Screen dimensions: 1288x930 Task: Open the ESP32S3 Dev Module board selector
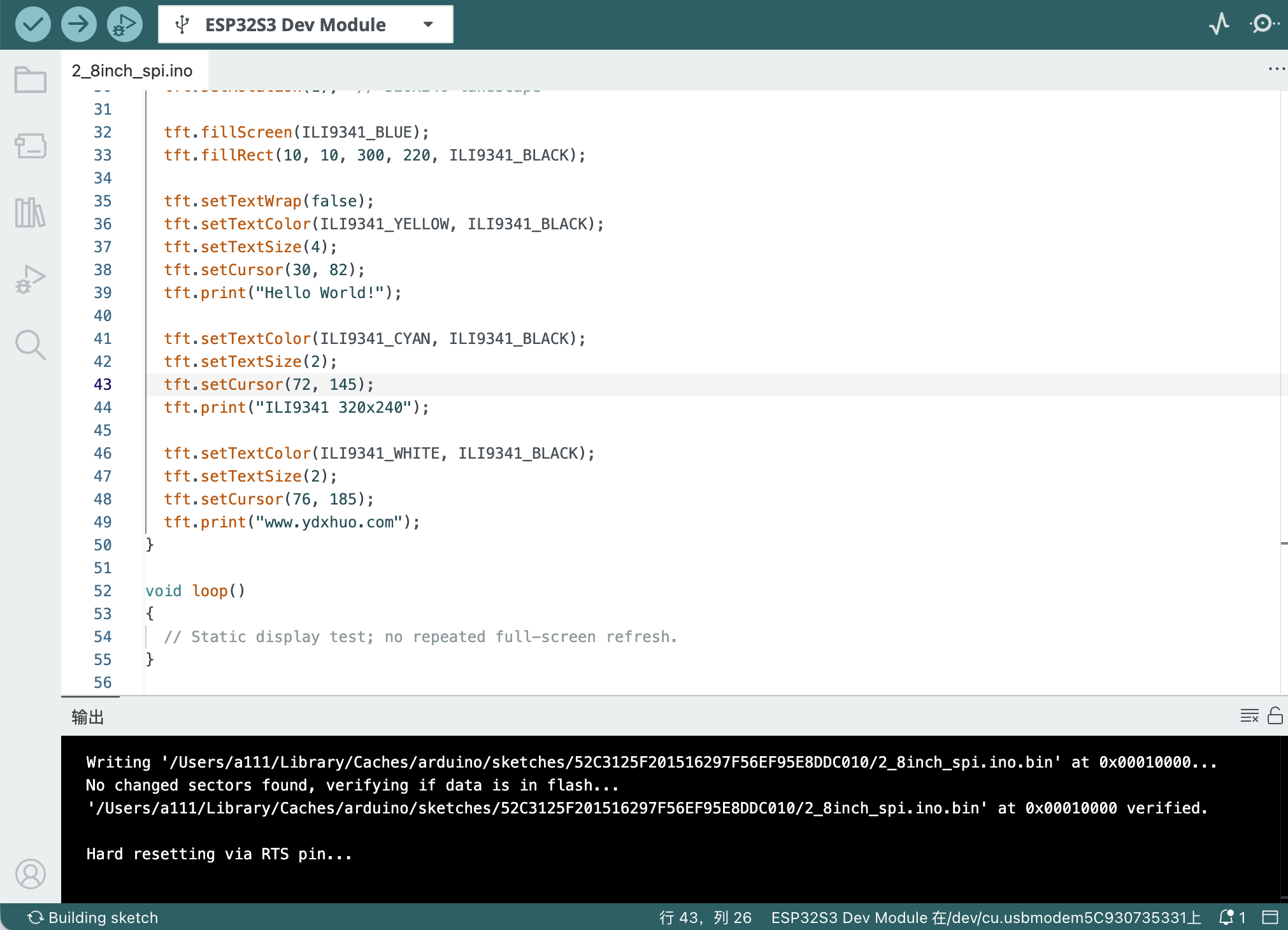(x=306, y=25)
